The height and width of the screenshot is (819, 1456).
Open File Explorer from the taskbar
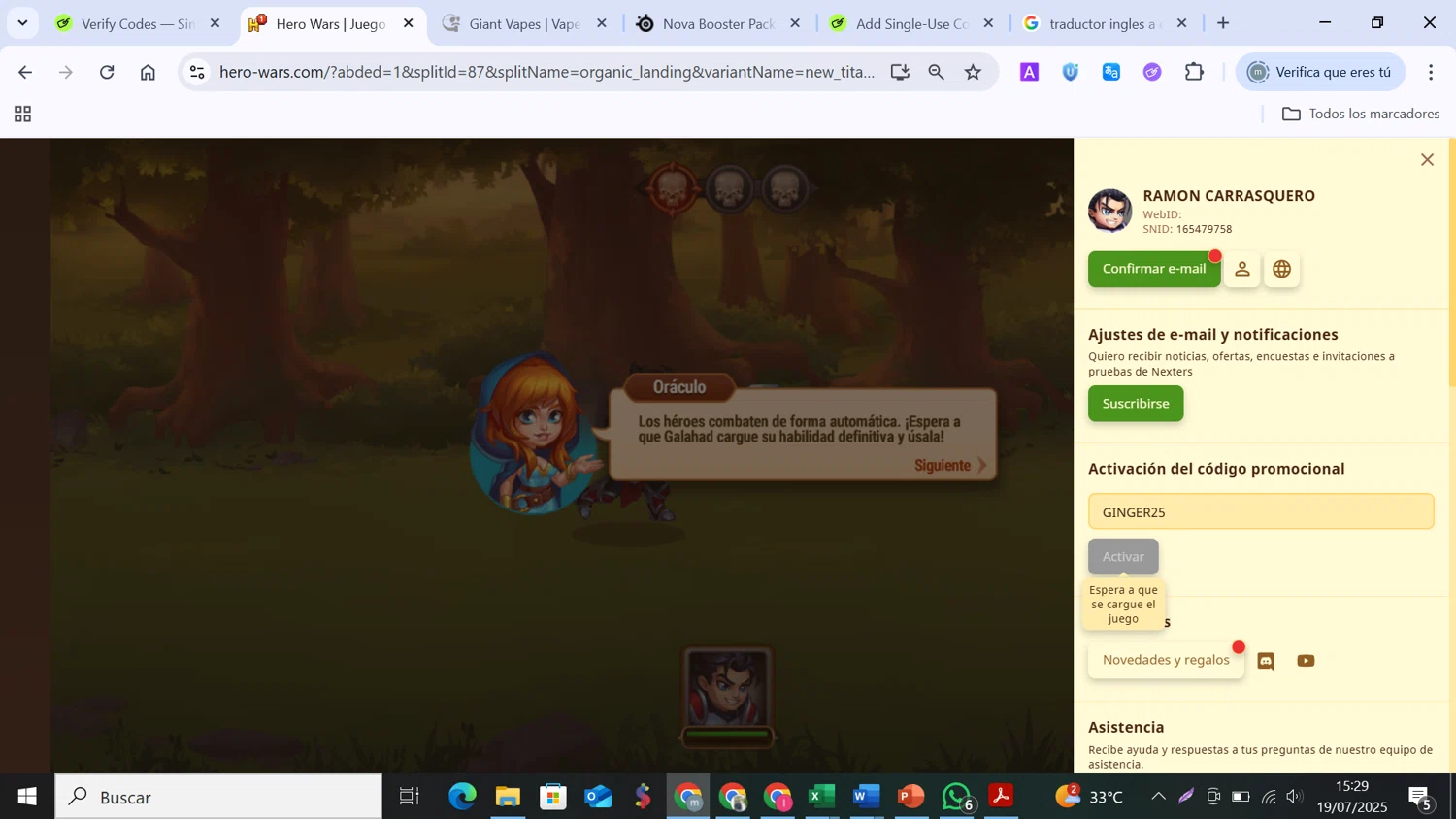(508, 797)
